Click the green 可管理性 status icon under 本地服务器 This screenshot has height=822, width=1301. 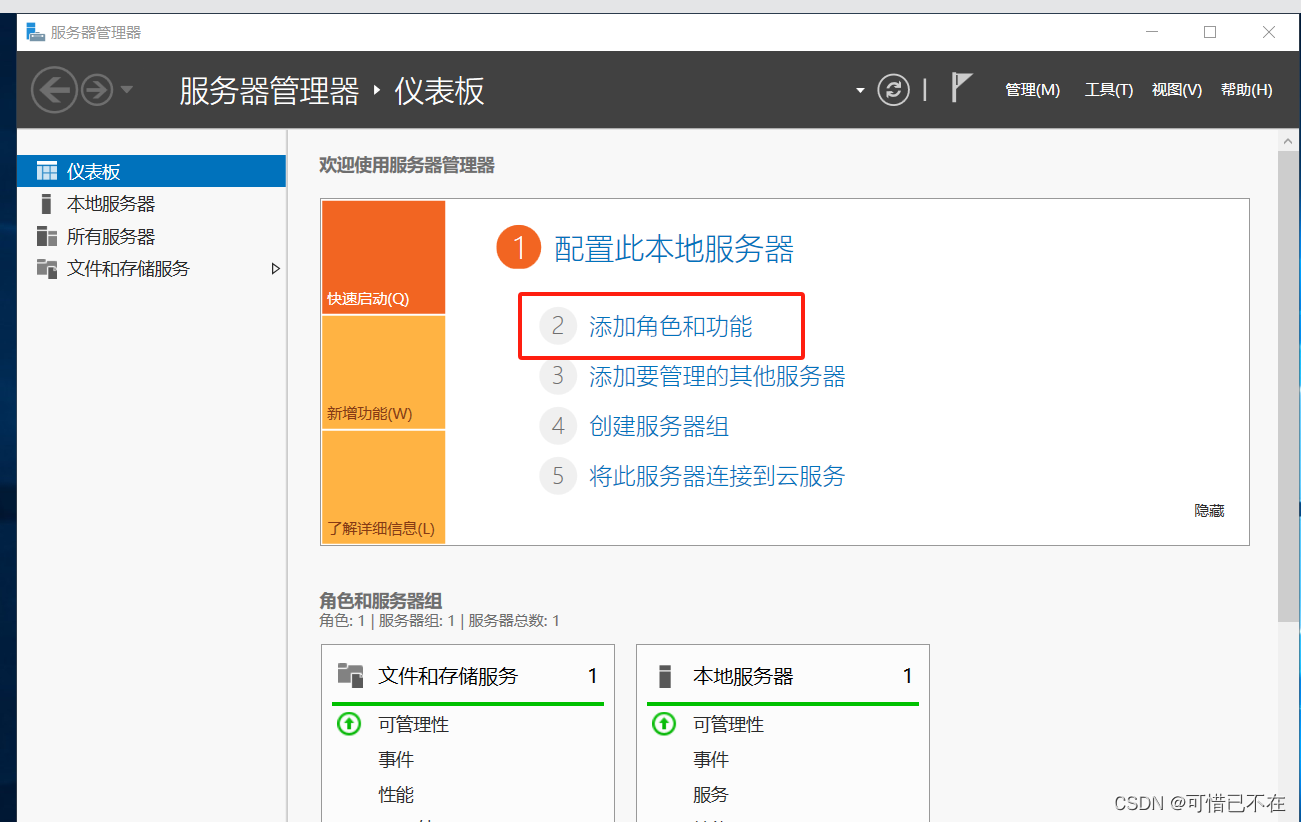(x=664, y=724)
